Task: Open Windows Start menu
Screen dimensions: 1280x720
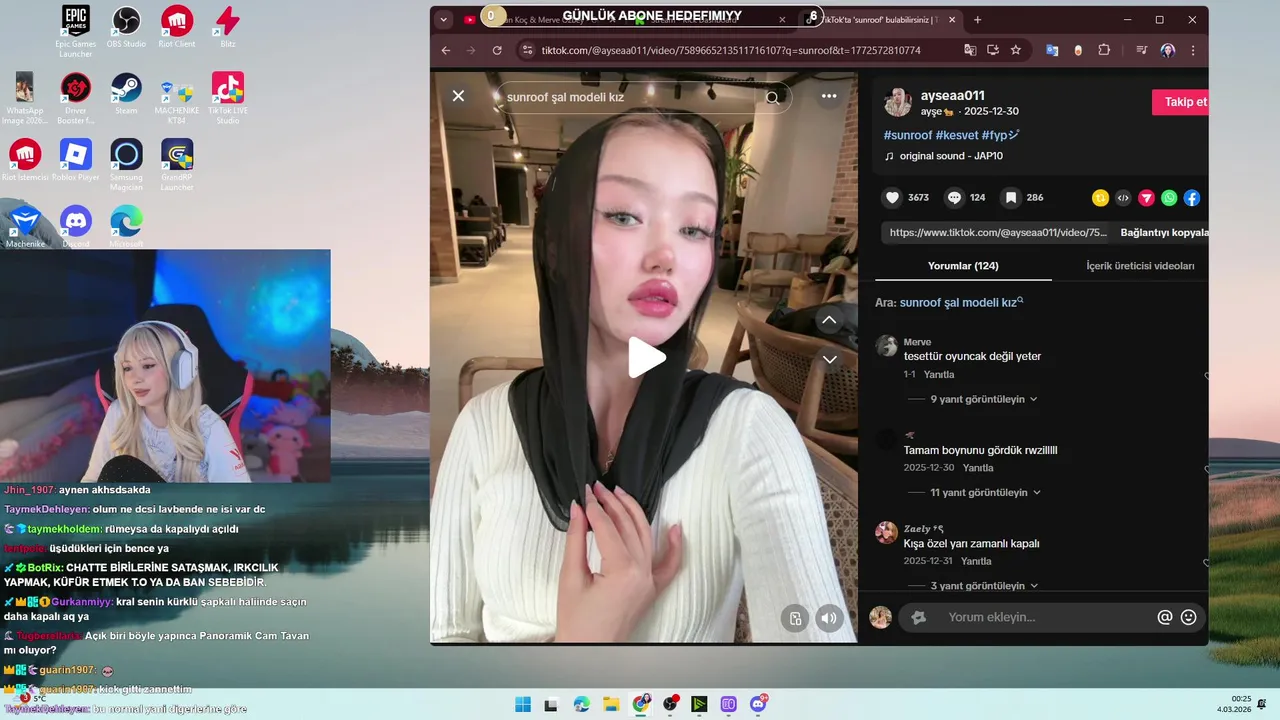Action: coord(522,704)
